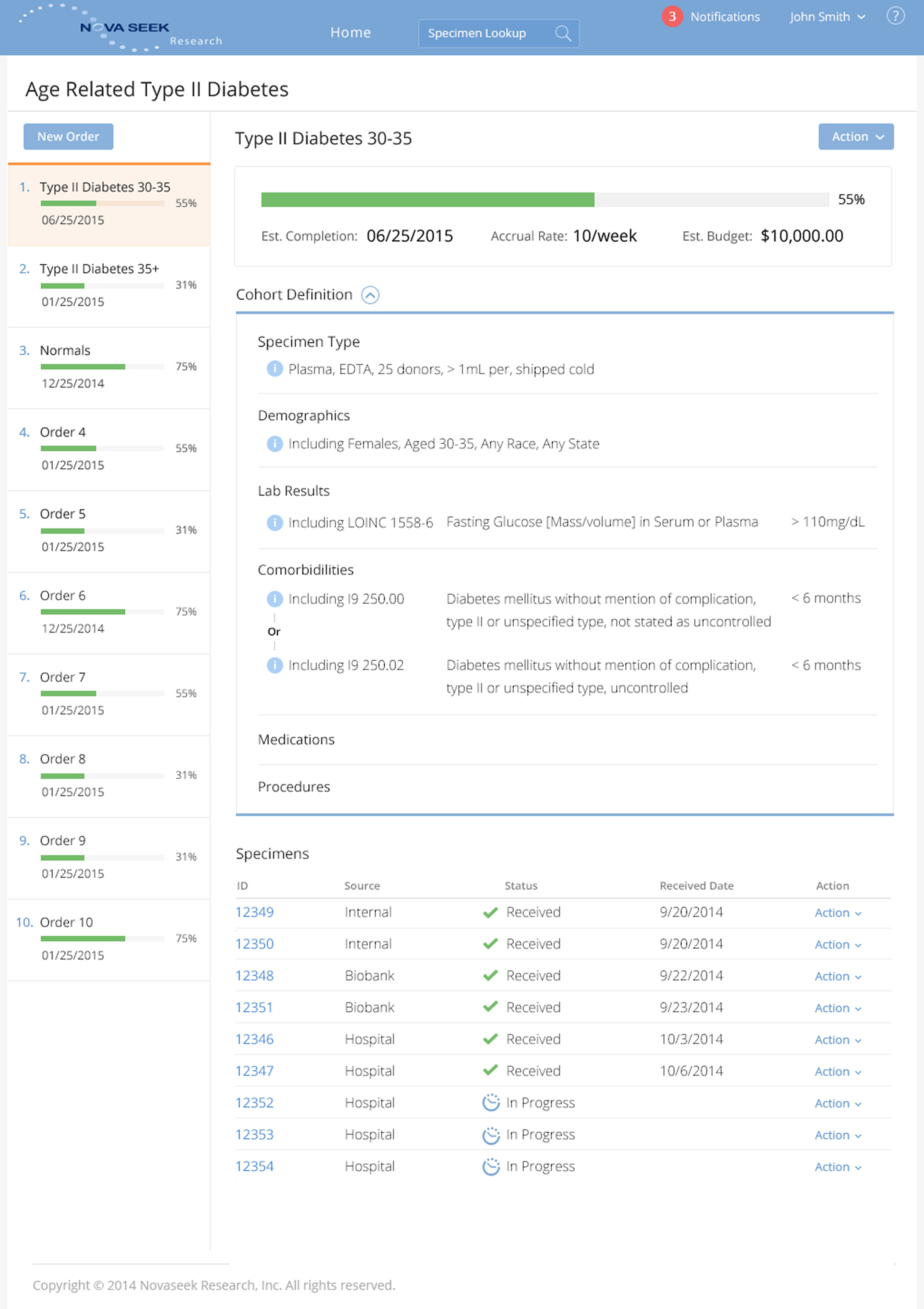Viewport: 924px width, 1309px height.
Task: Click the search magnifier icon in Specimen Lookup
Action: (563, 33)
